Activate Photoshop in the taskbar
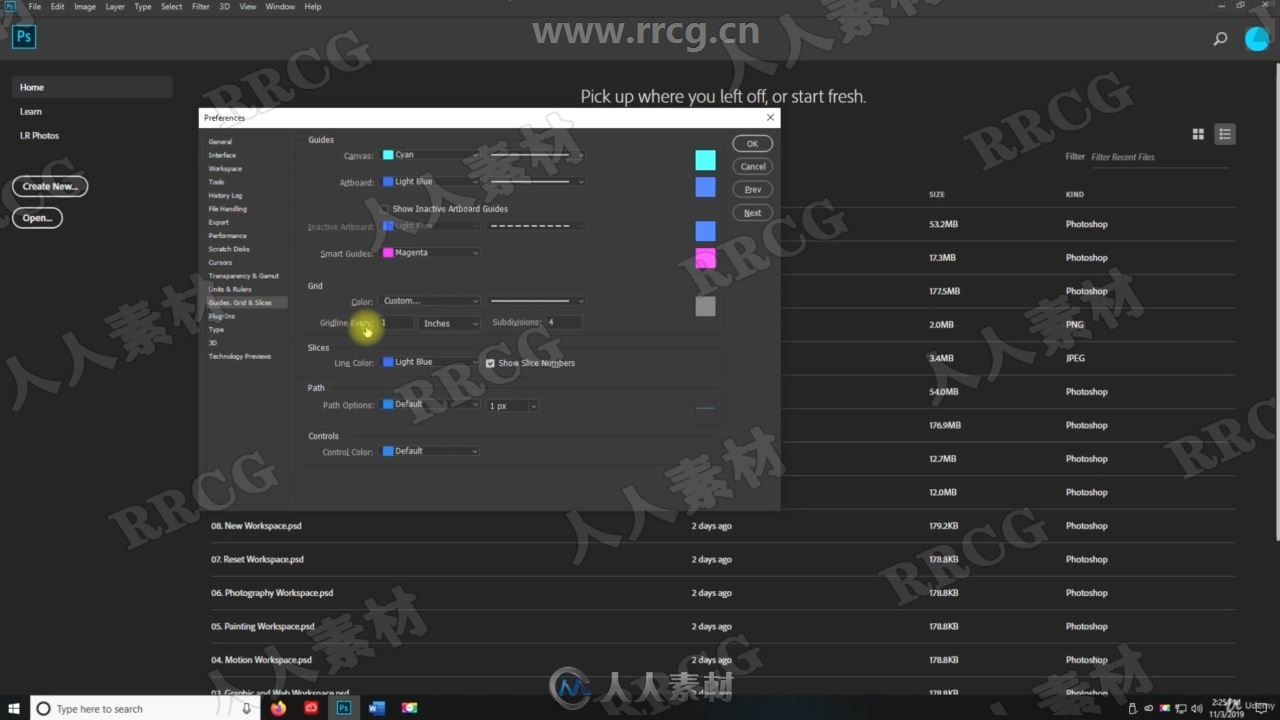 pyautogui.click(x=343, y=708)
